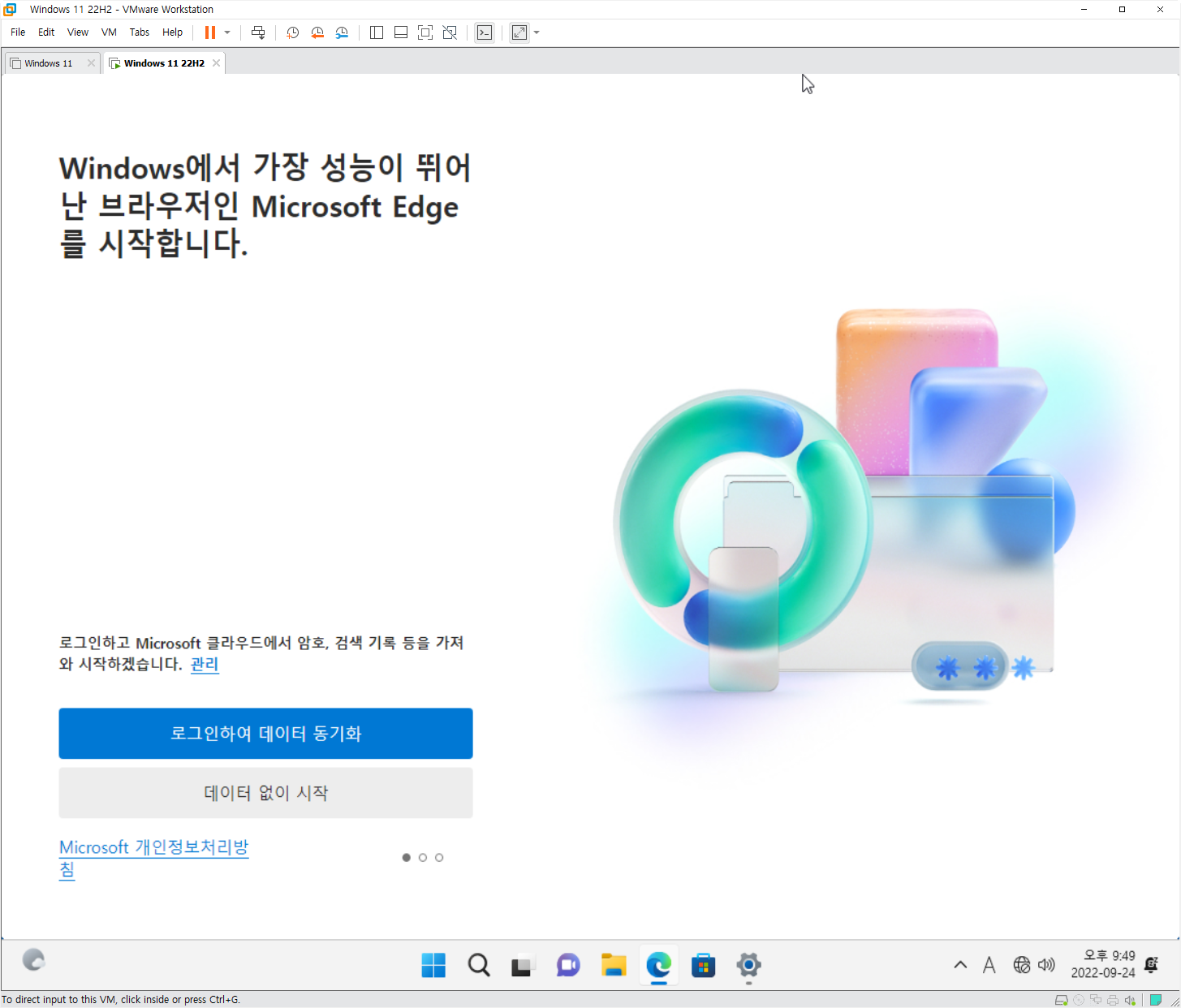
Task: Click VMware CD/DVD status icon
Action: click(1079, 1000)
